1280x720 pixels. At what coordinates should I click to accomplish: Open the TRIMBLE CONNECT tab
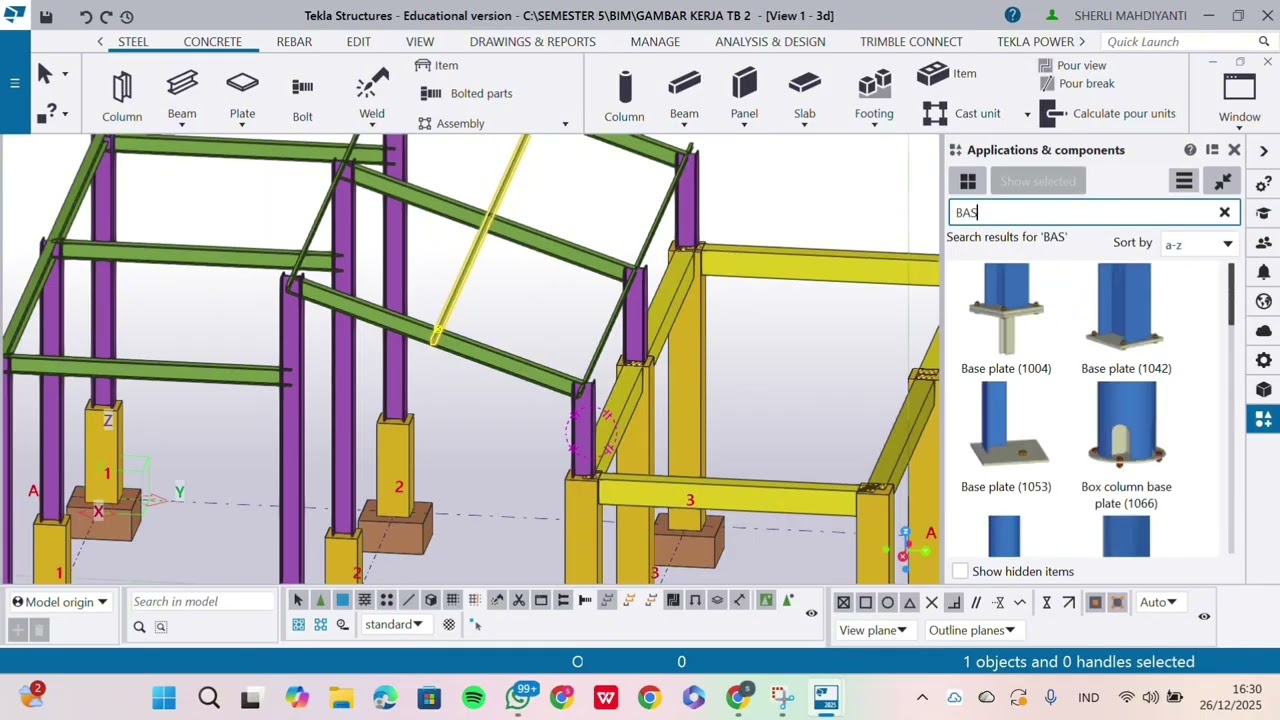911,41
